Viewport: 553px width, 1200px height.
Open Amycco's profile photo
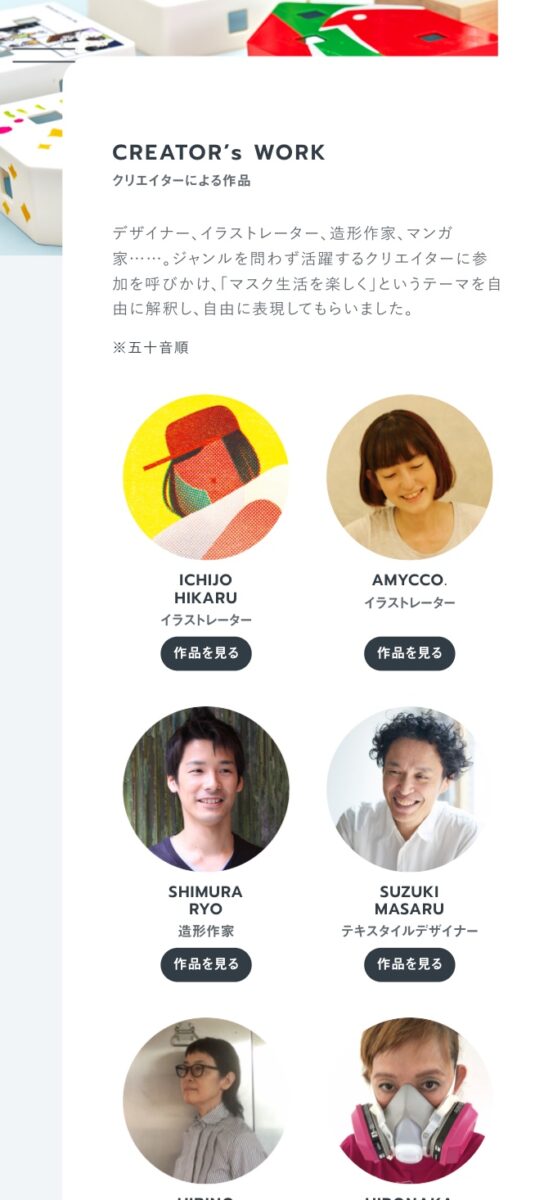[x=409, y=477]
